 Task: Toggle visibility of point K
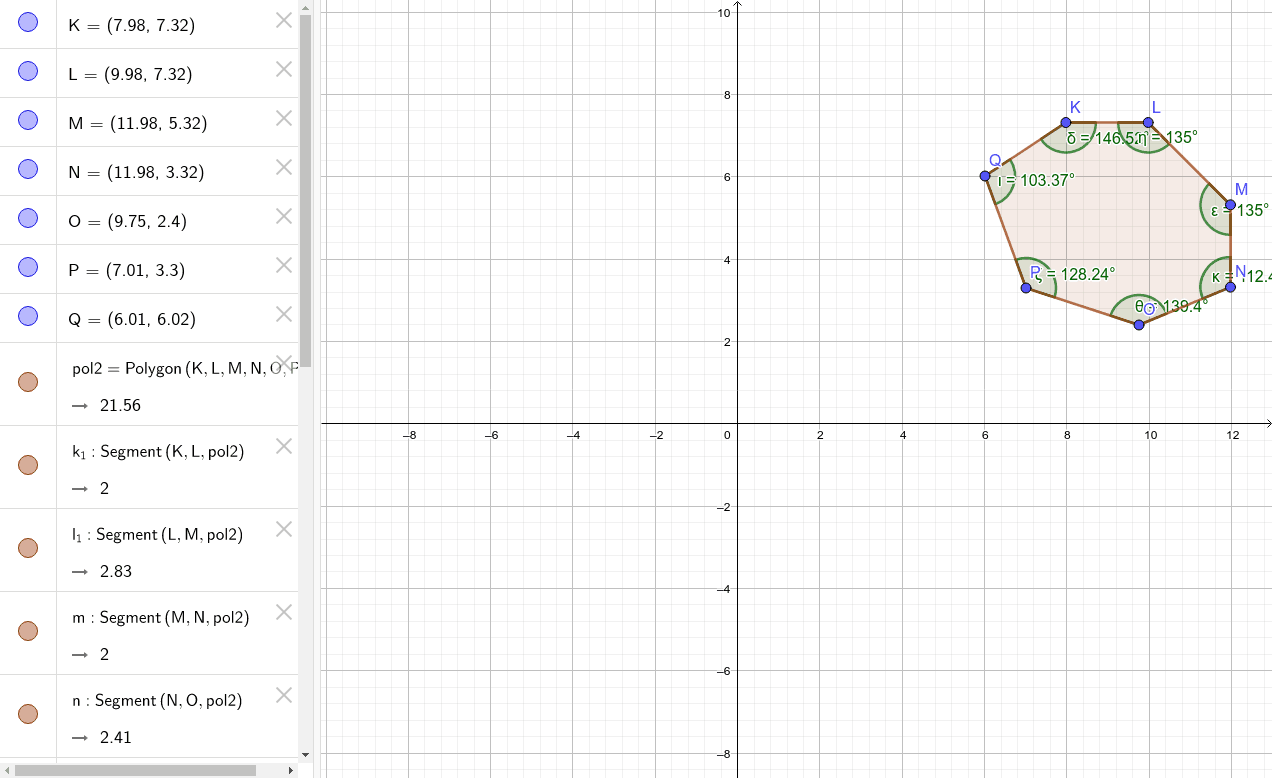pos(28,23)
